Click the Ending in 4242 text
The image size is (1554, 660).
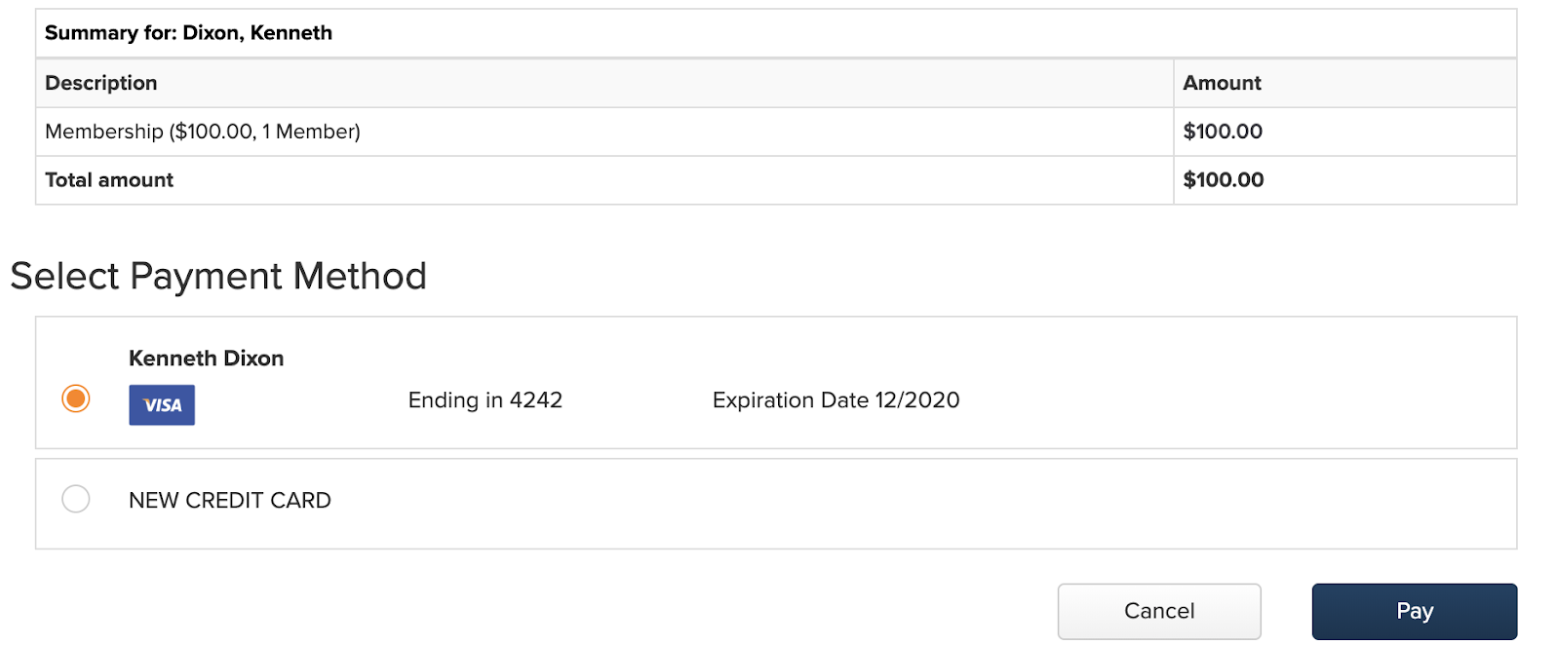pos(485,400)
